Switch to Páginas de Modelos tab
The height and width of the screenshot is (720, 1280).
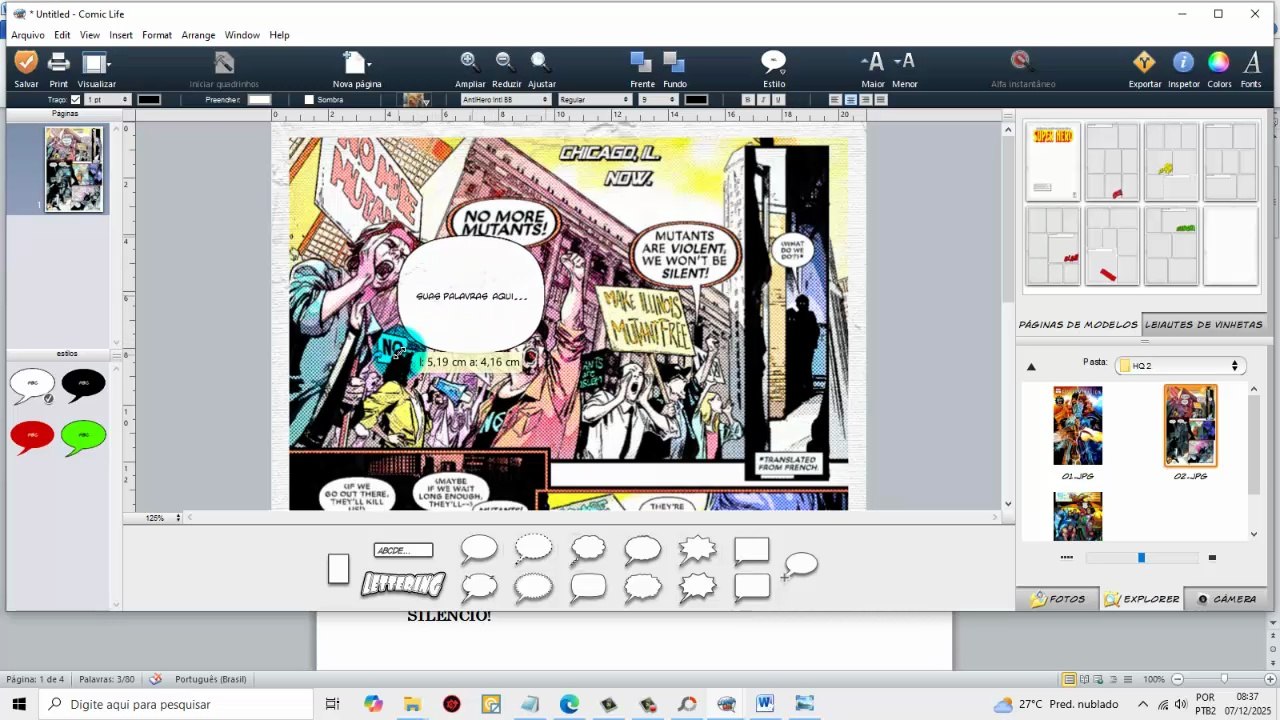[x=1078, y=325]
